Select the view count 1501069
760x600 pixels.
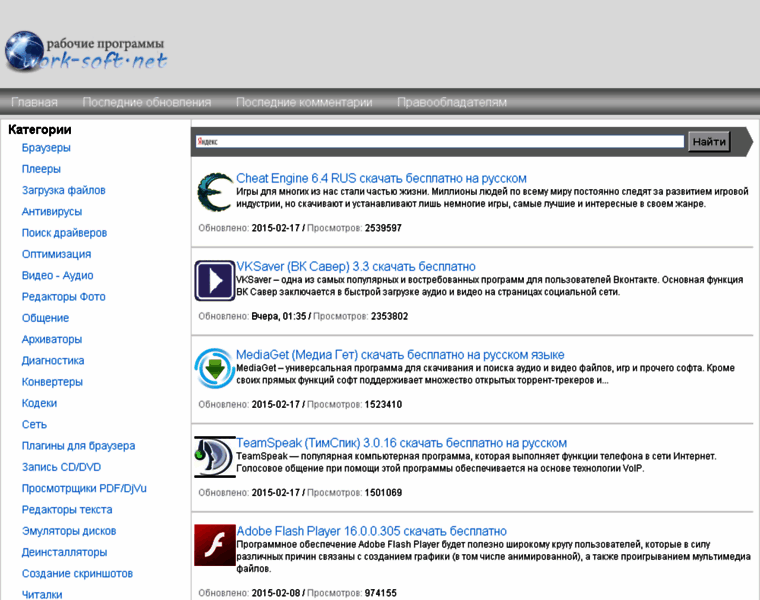point(383,493)
